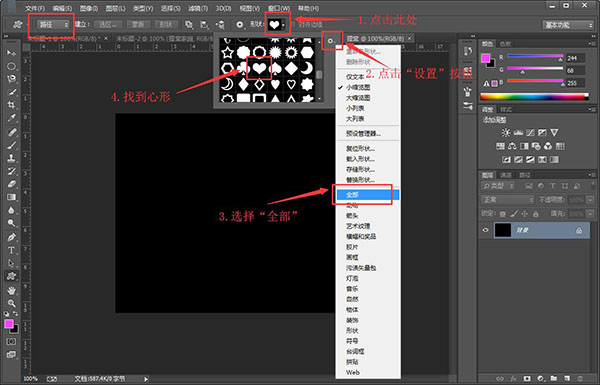
Task: Open the 文件(F) menu
Action: (x=35, y=8)
